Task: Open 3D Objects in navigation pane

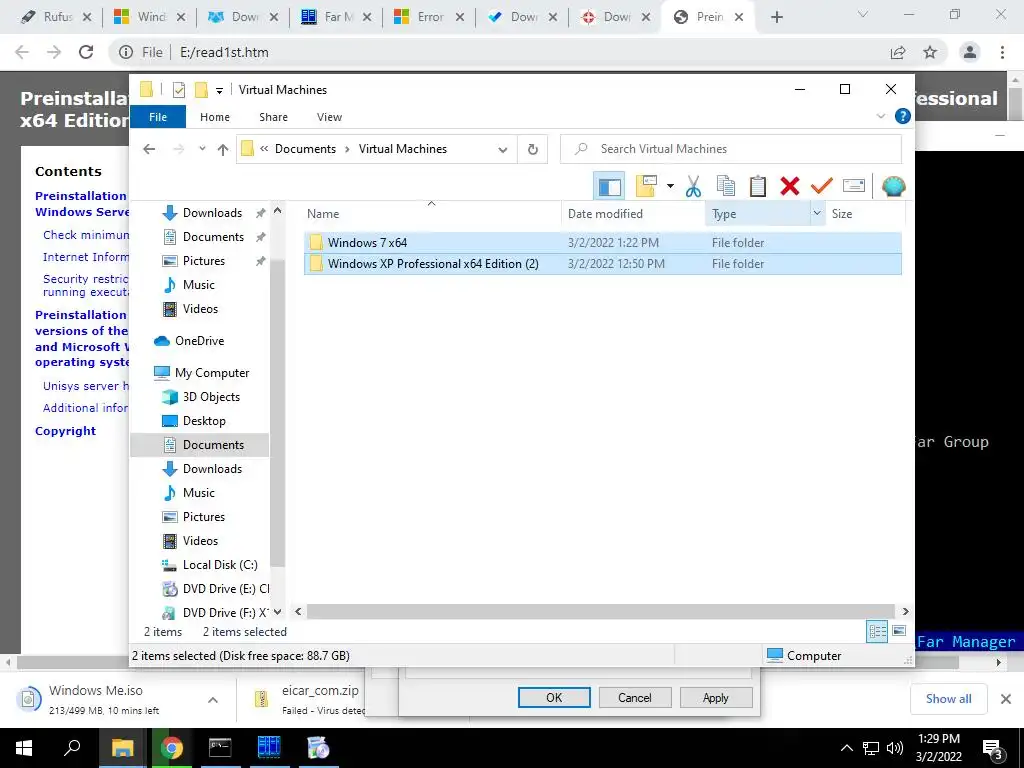Action: [211, 397]
